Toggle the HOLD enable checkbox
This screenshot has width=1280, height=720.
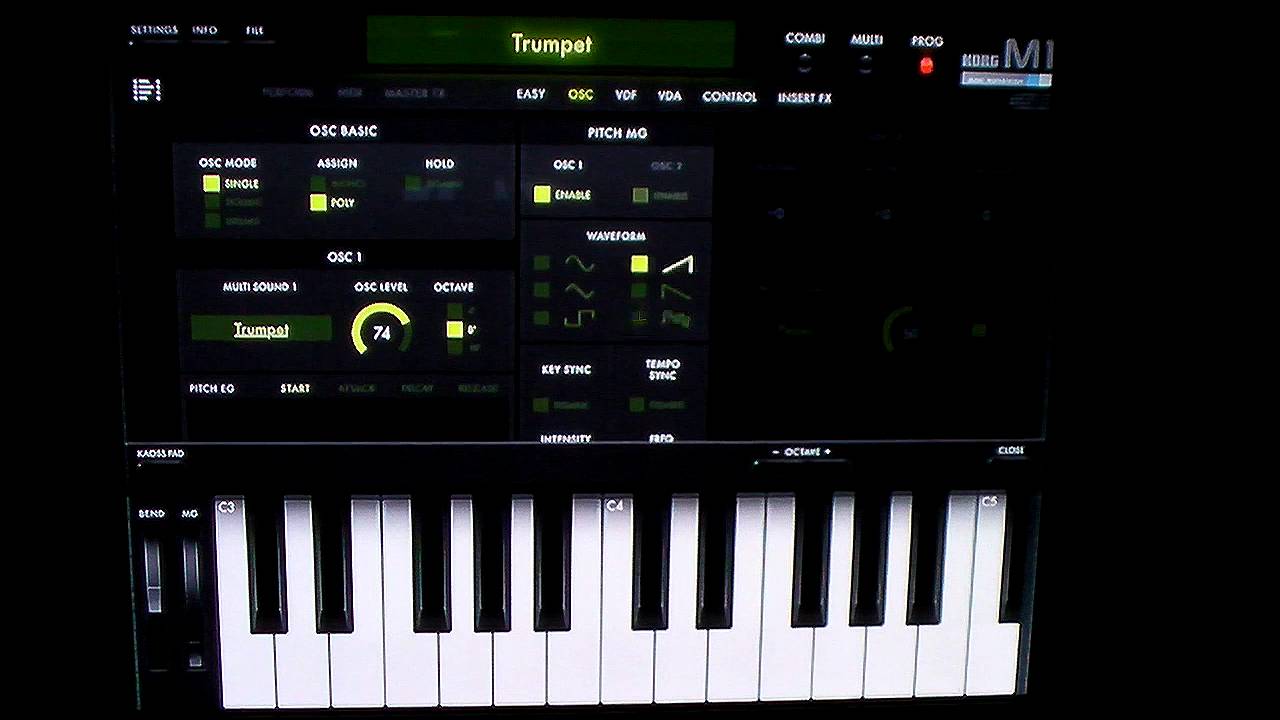(413, 184)
